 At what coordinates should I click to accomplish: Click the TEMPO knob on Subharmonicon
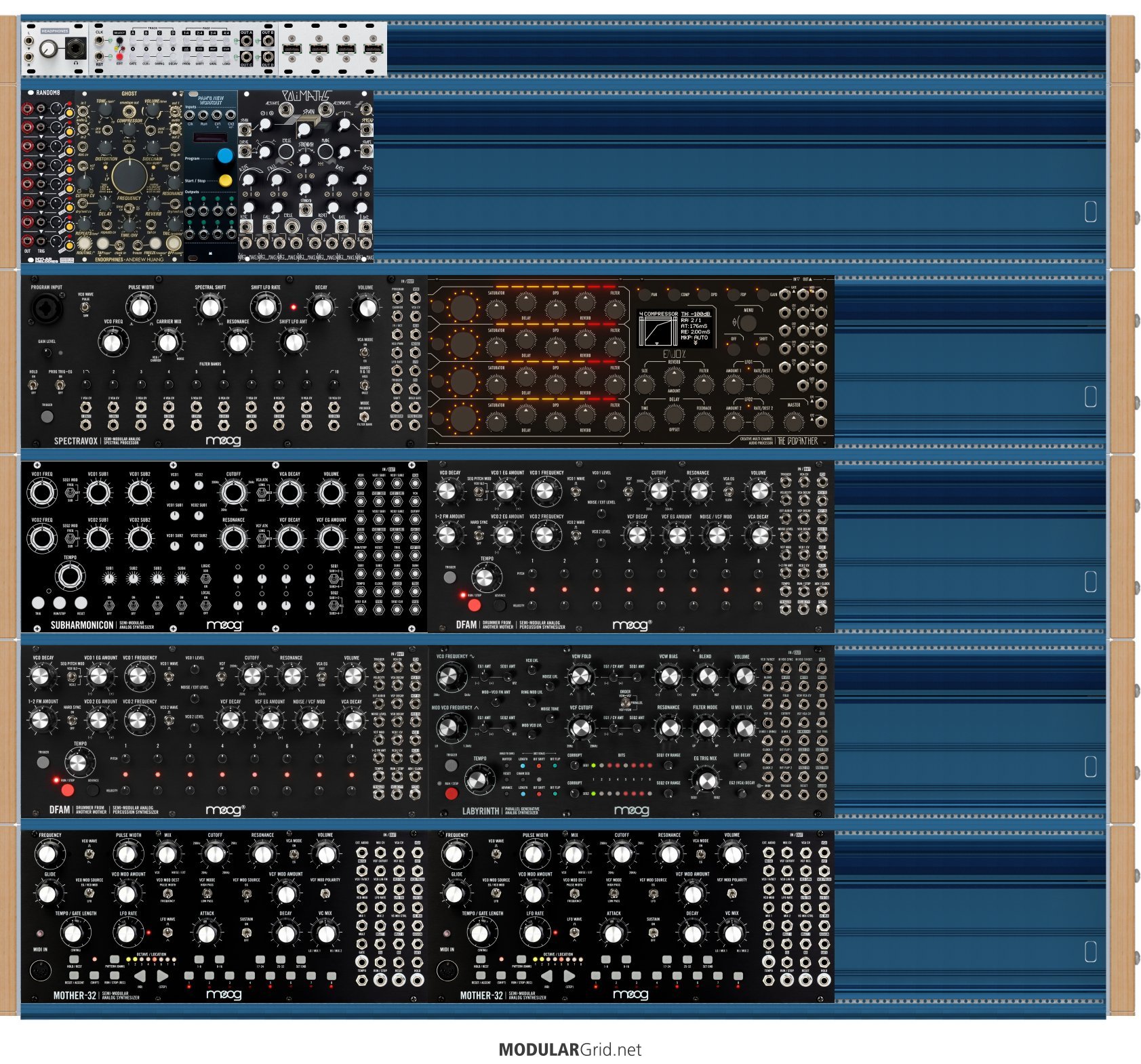(69, 577)
